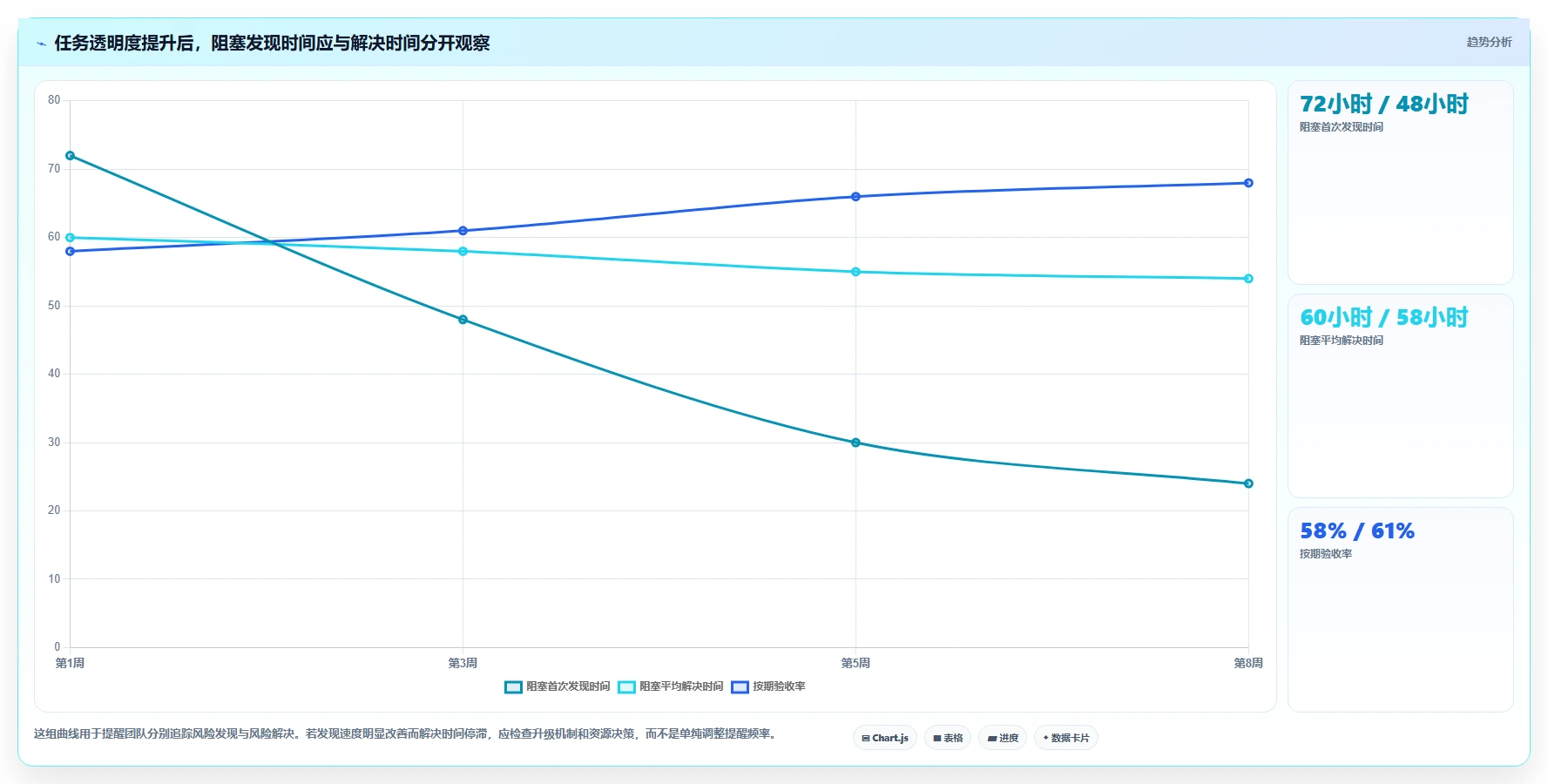This screenshot has height=784, width=1548.
Task: Select the 阻塞首次发现时间 point at 第5周
Action: coord(855,443)
